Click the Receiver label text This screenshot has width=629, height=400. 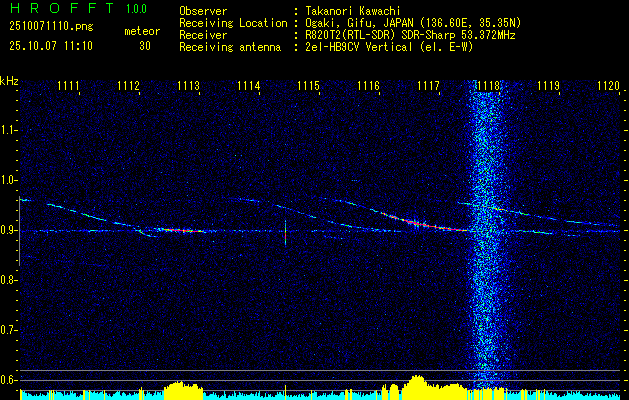[203, 35]
